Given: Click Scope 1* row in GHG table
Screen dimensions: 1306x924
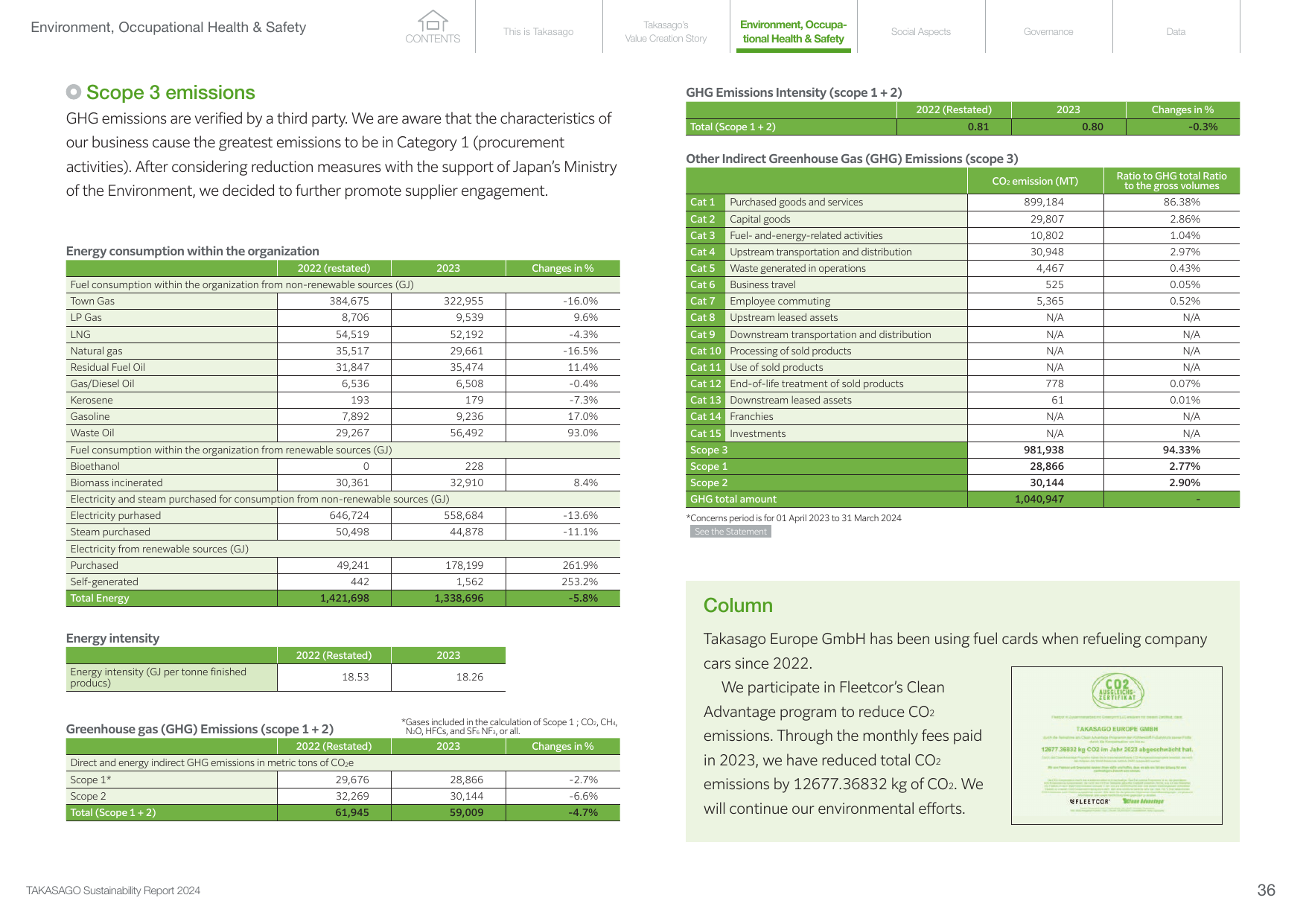Looking at the screenshot, I should click(x=343, y=780).
